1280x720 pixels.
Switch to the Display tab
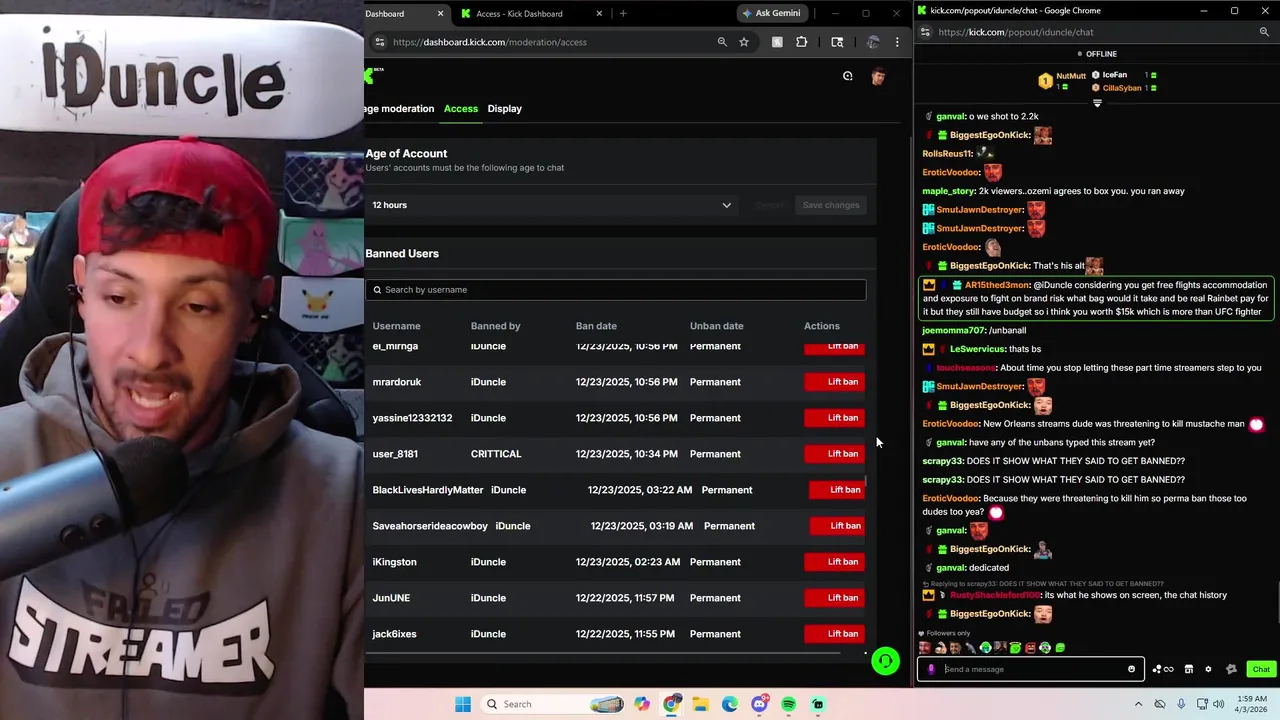(x=505, y=108)
